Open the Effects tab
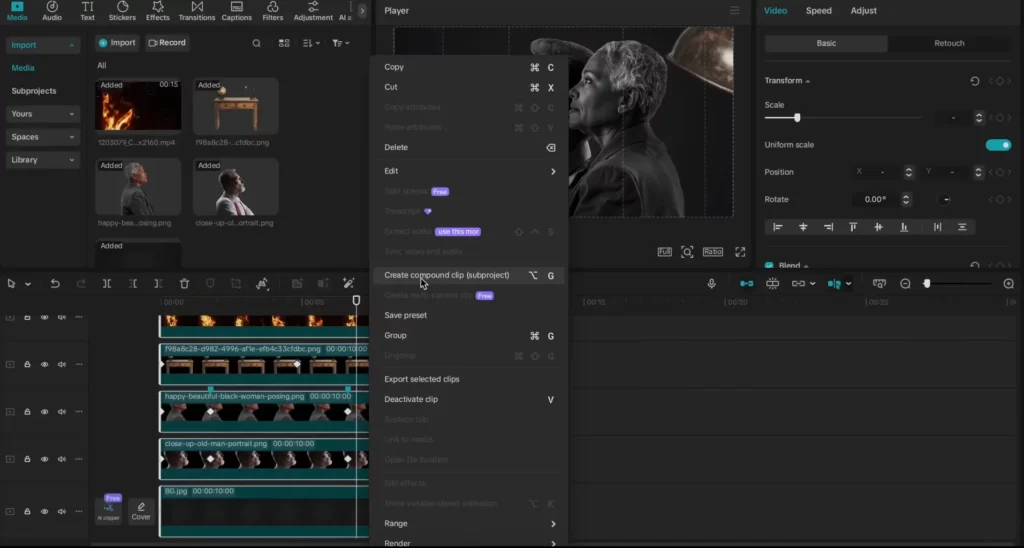This screenshot has height=548, width=1024. point(157,11)
